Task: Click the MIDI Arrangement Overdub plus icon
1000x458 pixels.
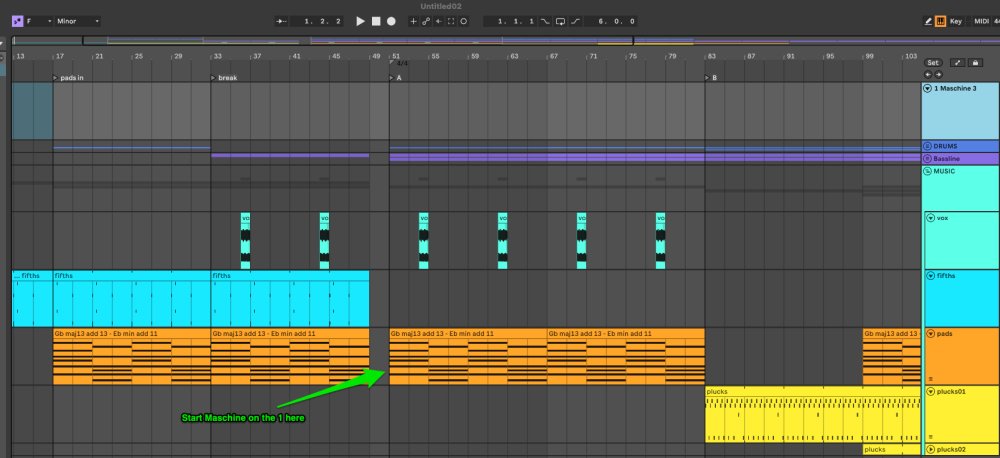Action: click(413, 21)
